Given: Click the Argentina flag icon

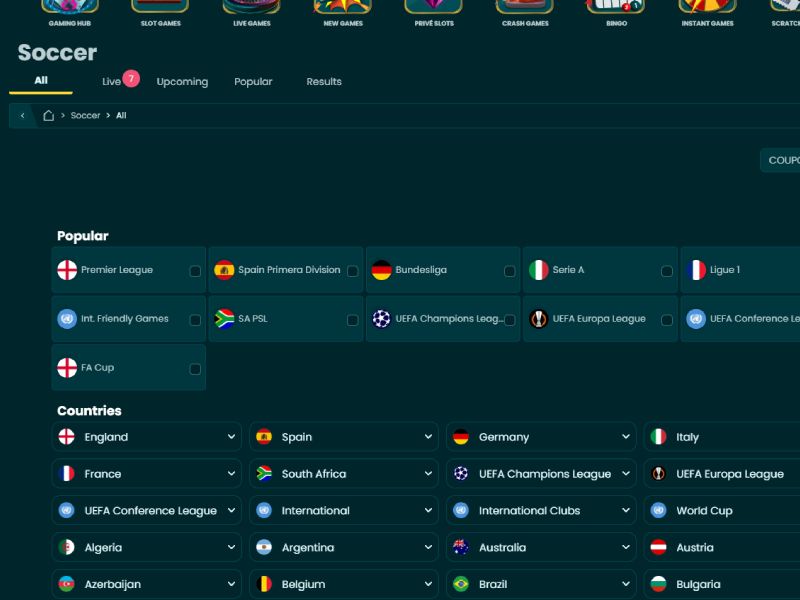Looking at the screenshot, I should [264, 547].
